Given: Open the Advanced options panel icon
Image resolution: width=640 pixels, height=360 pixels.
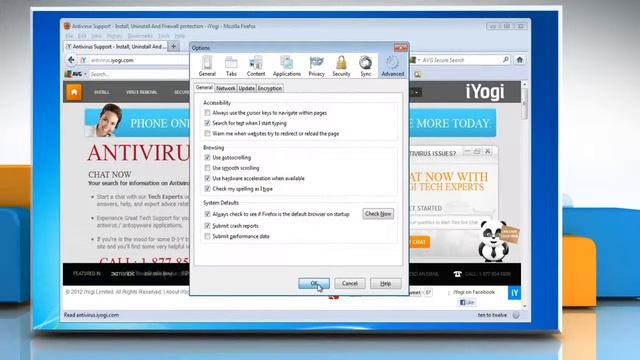Looking at the screenshot, I should (393, 66).
